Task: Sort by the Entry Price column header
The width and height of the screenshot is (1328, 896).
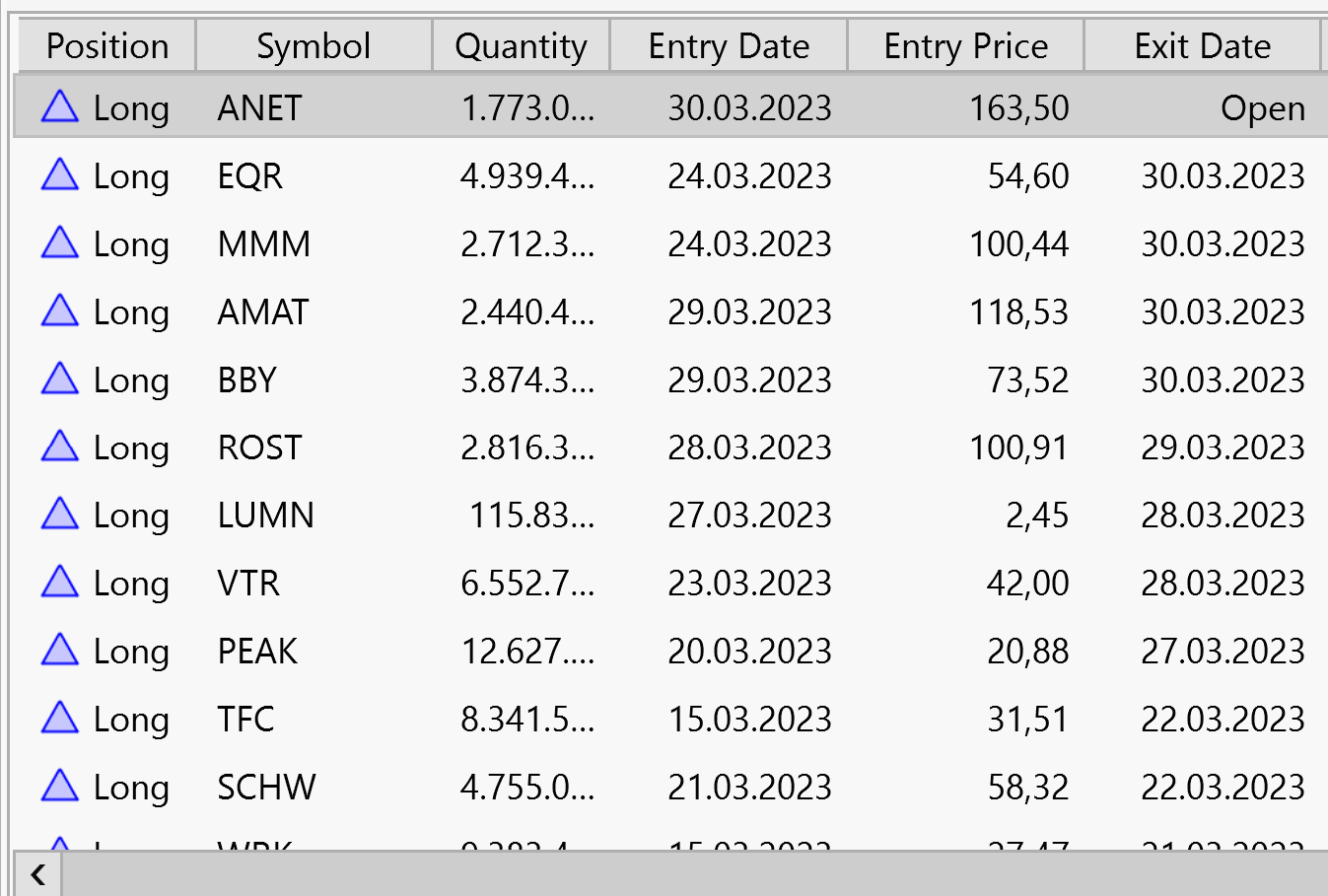Action: 965,46
